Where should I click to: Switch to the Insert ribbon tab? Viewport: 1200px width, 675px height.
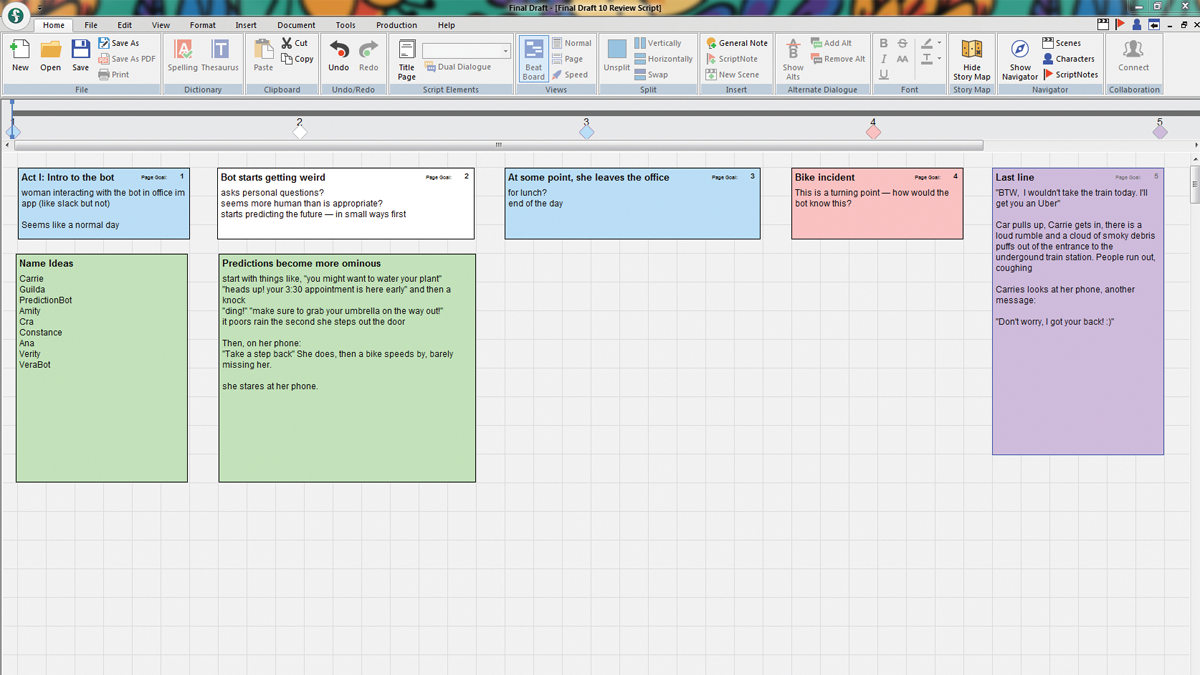click(x=246, y=25)
